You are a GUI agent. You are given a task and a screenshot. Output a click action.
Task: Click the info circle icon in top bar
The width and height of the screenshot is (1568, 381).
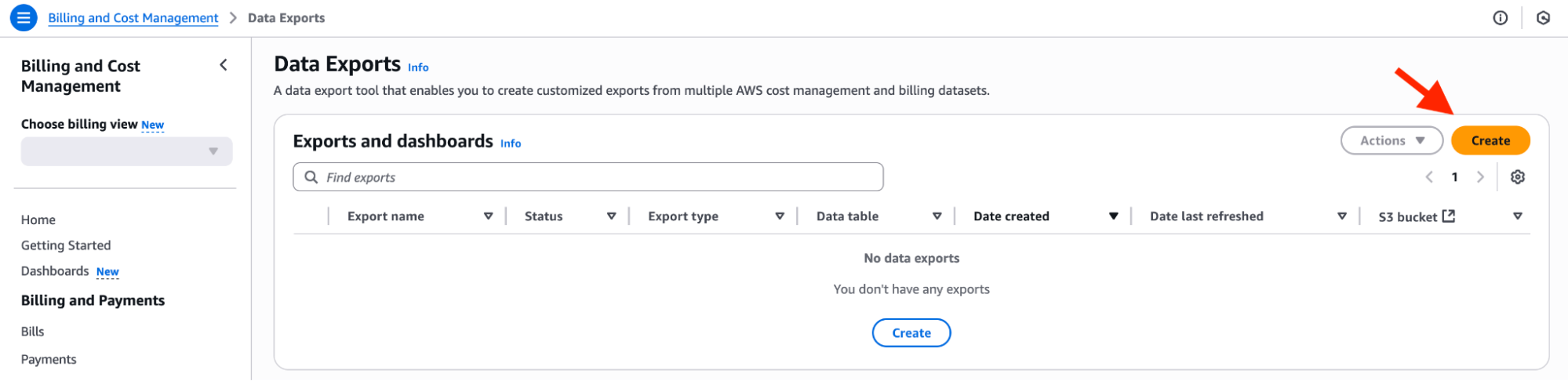(1500, 18)
